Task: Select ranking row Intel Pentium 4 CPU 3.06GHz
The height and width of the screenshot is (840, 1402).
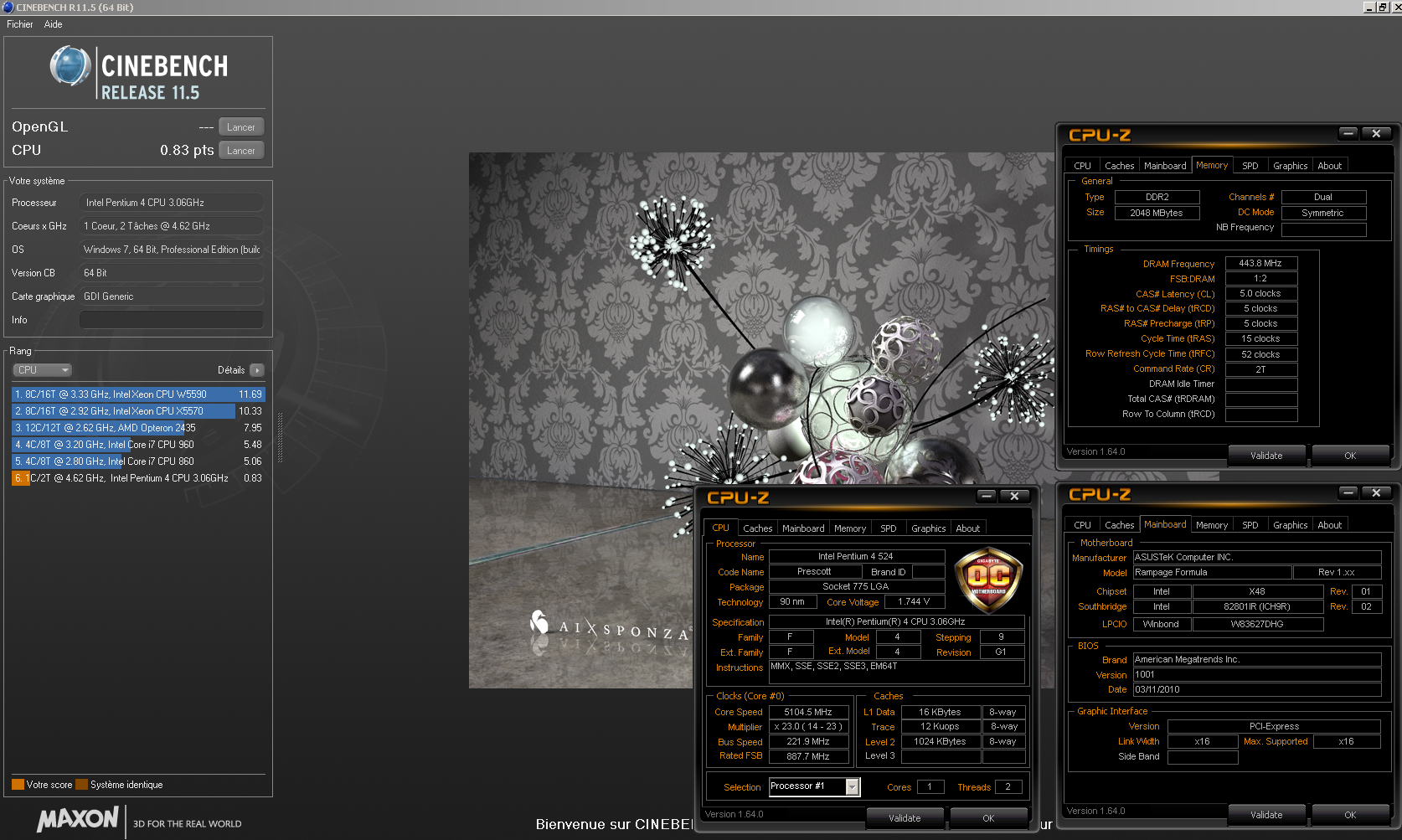Action: coord(138,478)
